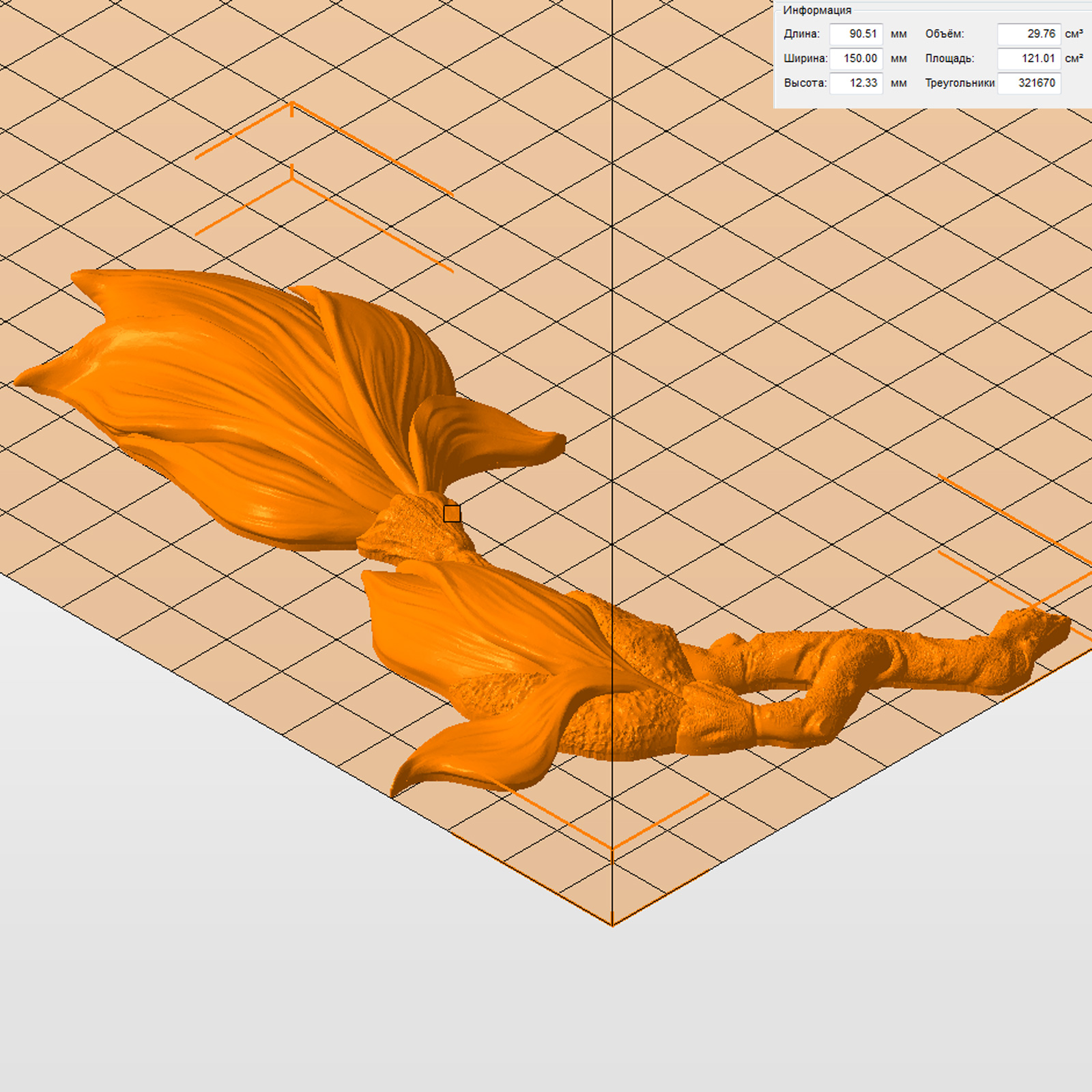Click the Высота label text
The height and width of the screenshot is (1092, 1092).
coord(805,83)
